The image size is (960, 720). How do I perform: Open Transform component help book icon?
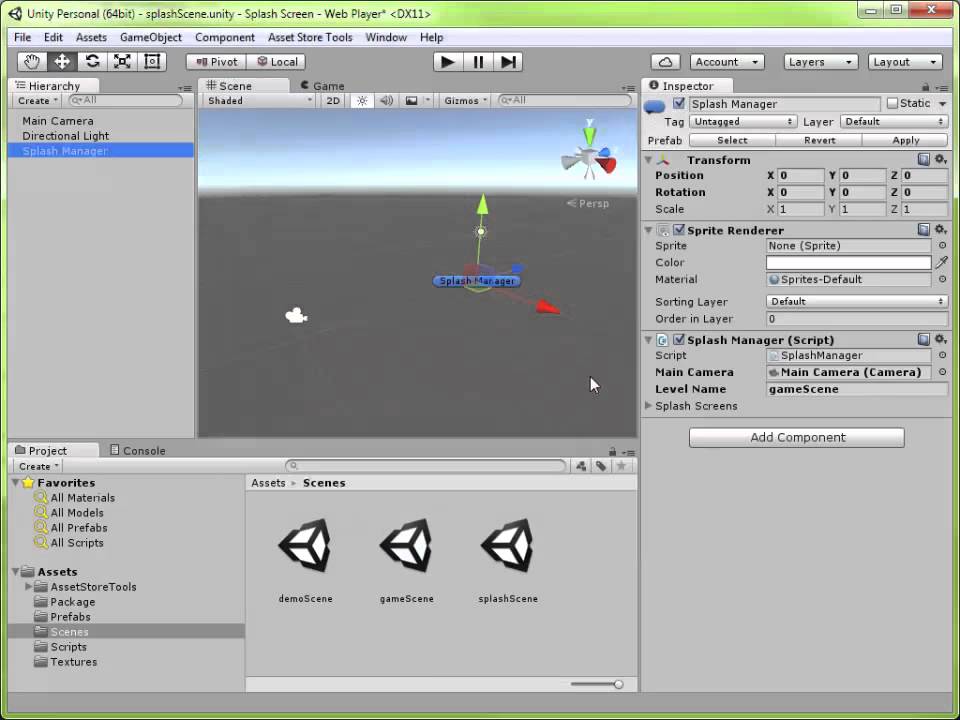923,160
